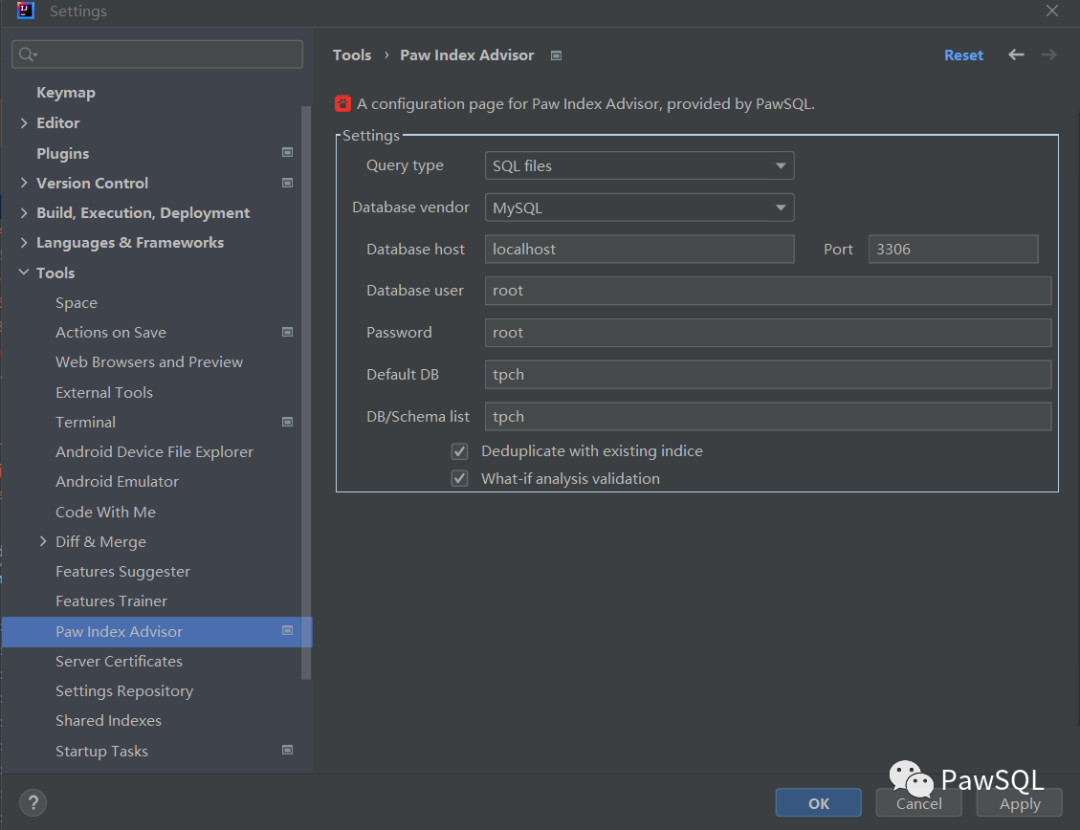
Task: Click the red PawSQL paw icon
Action: click(342, 103)
